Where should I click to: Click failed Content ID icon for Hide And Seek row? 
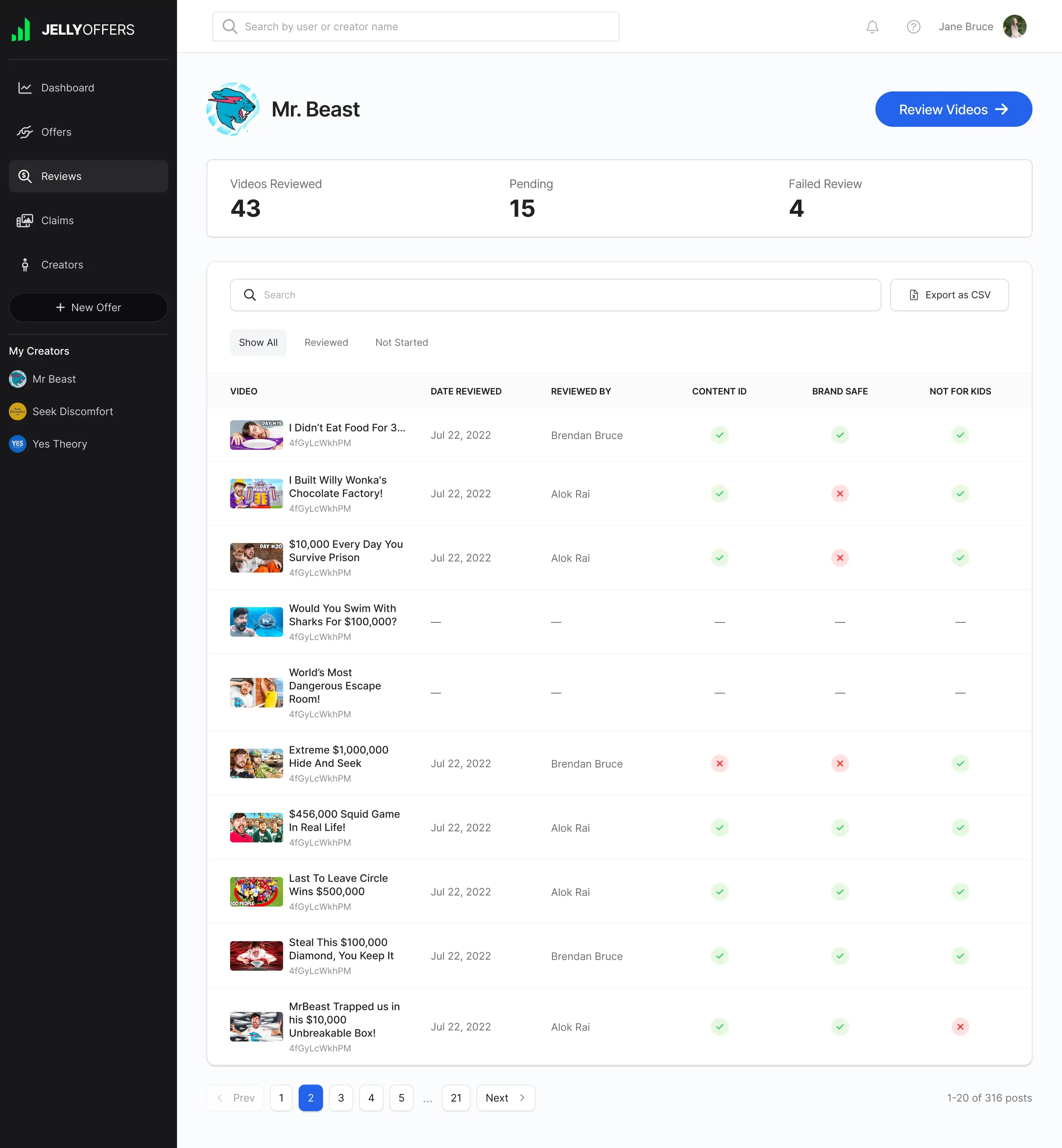click(x=719, y=763)
